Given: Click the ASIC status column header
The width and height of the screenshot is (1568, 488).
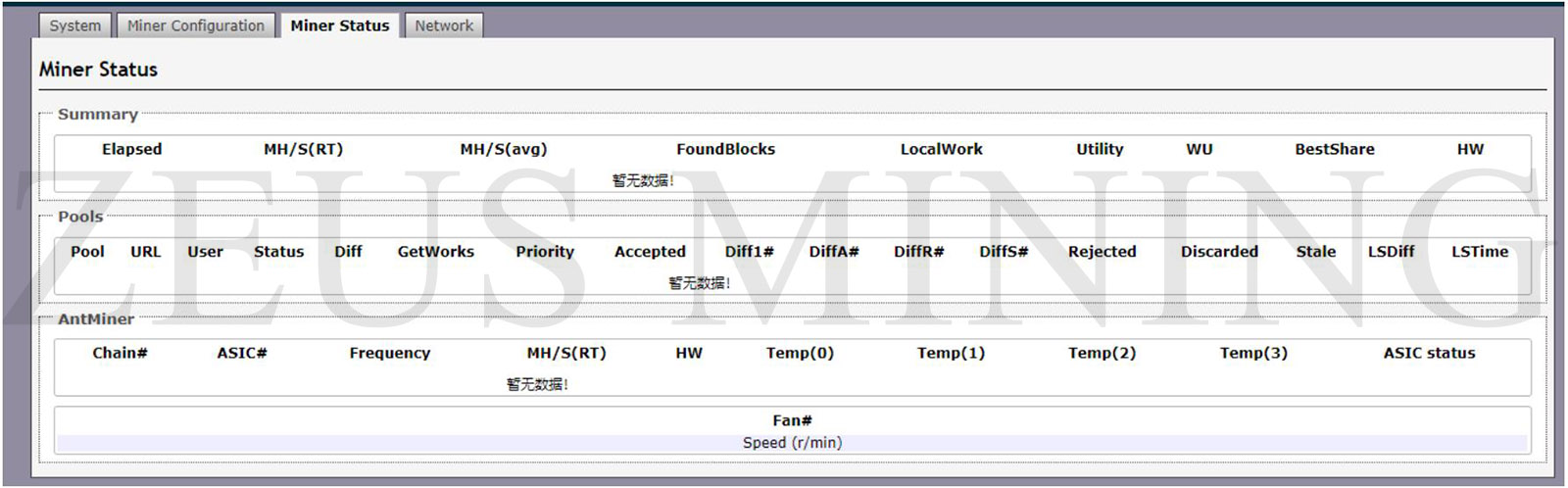Looking at the screenshot, I should click(x=1429, y=353).
